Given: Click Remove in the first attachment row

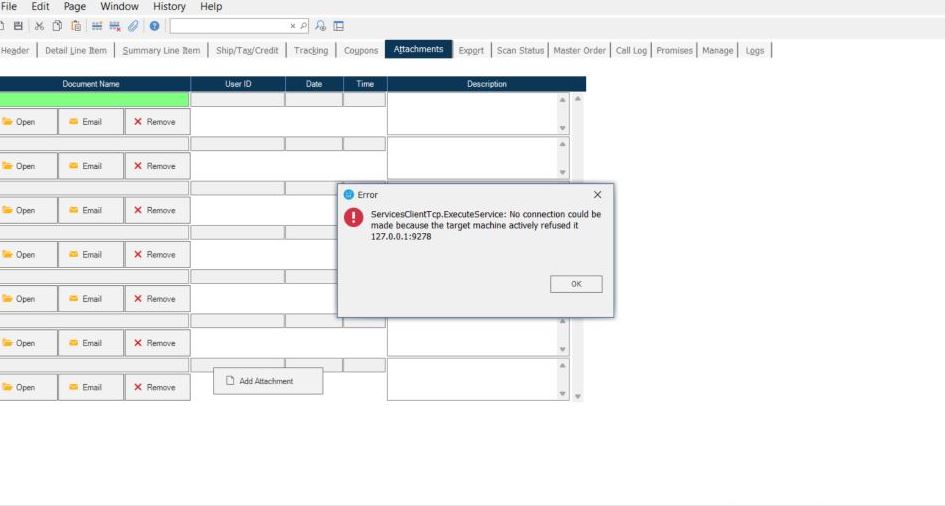Looking at the screenshot, I should (x=156, y=122).
